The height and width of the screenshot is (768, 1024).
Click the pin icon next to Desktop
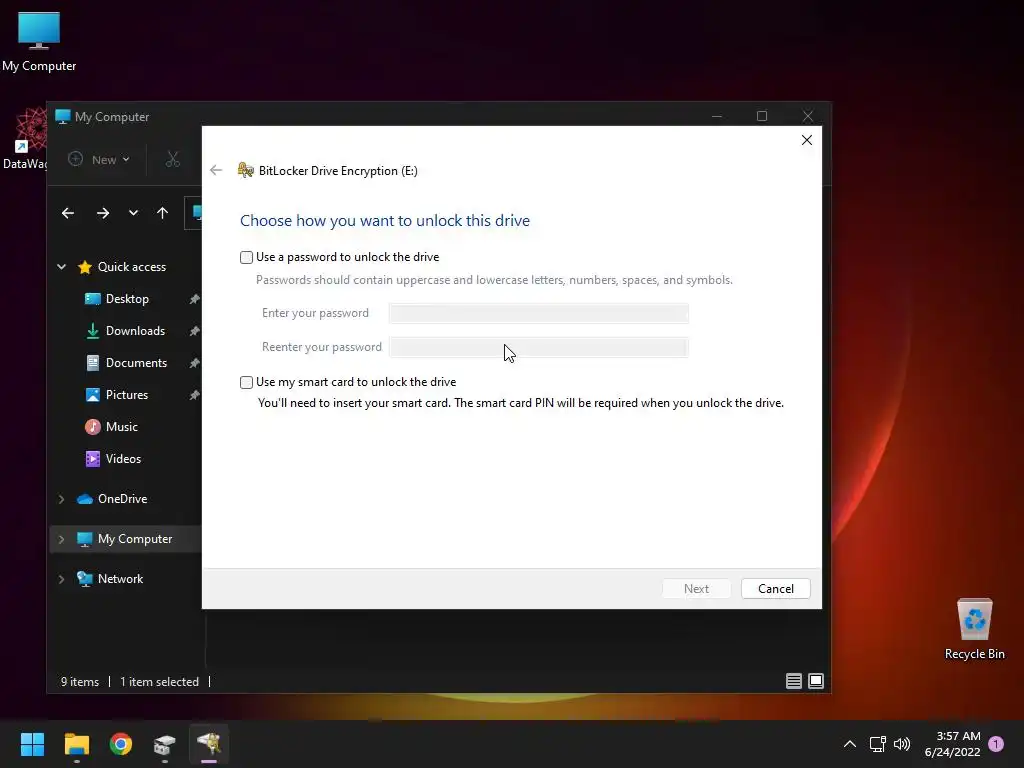(194, 299)
